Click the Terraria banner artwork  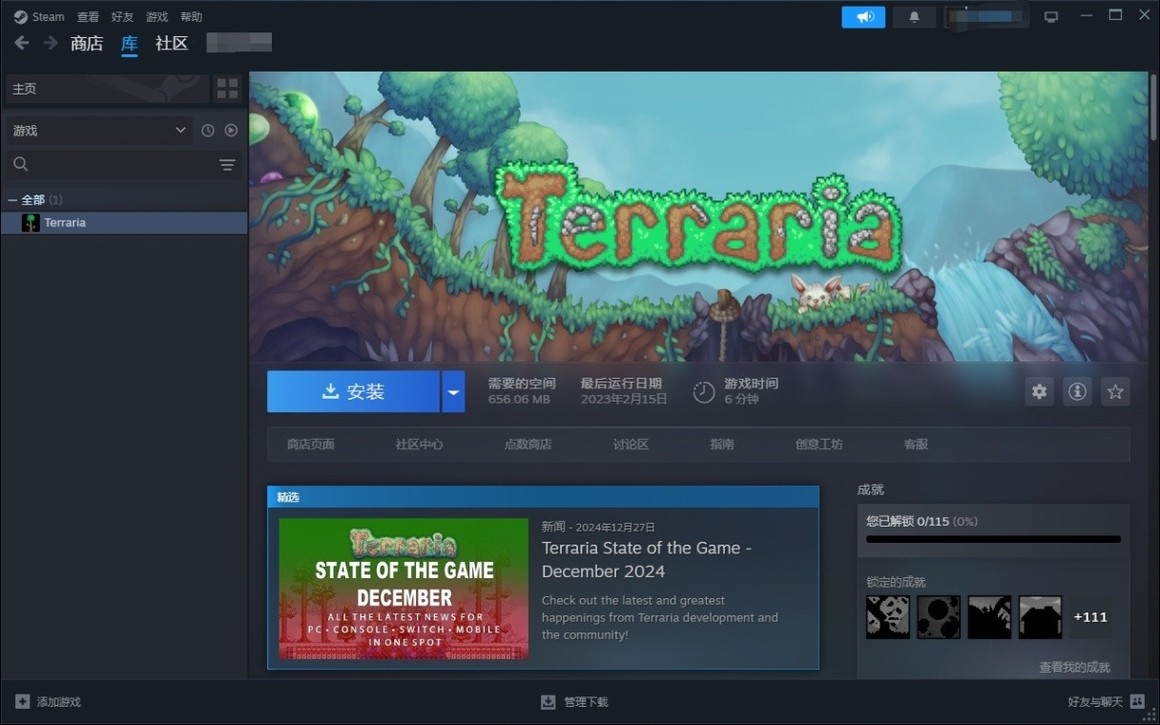[698, 217]
